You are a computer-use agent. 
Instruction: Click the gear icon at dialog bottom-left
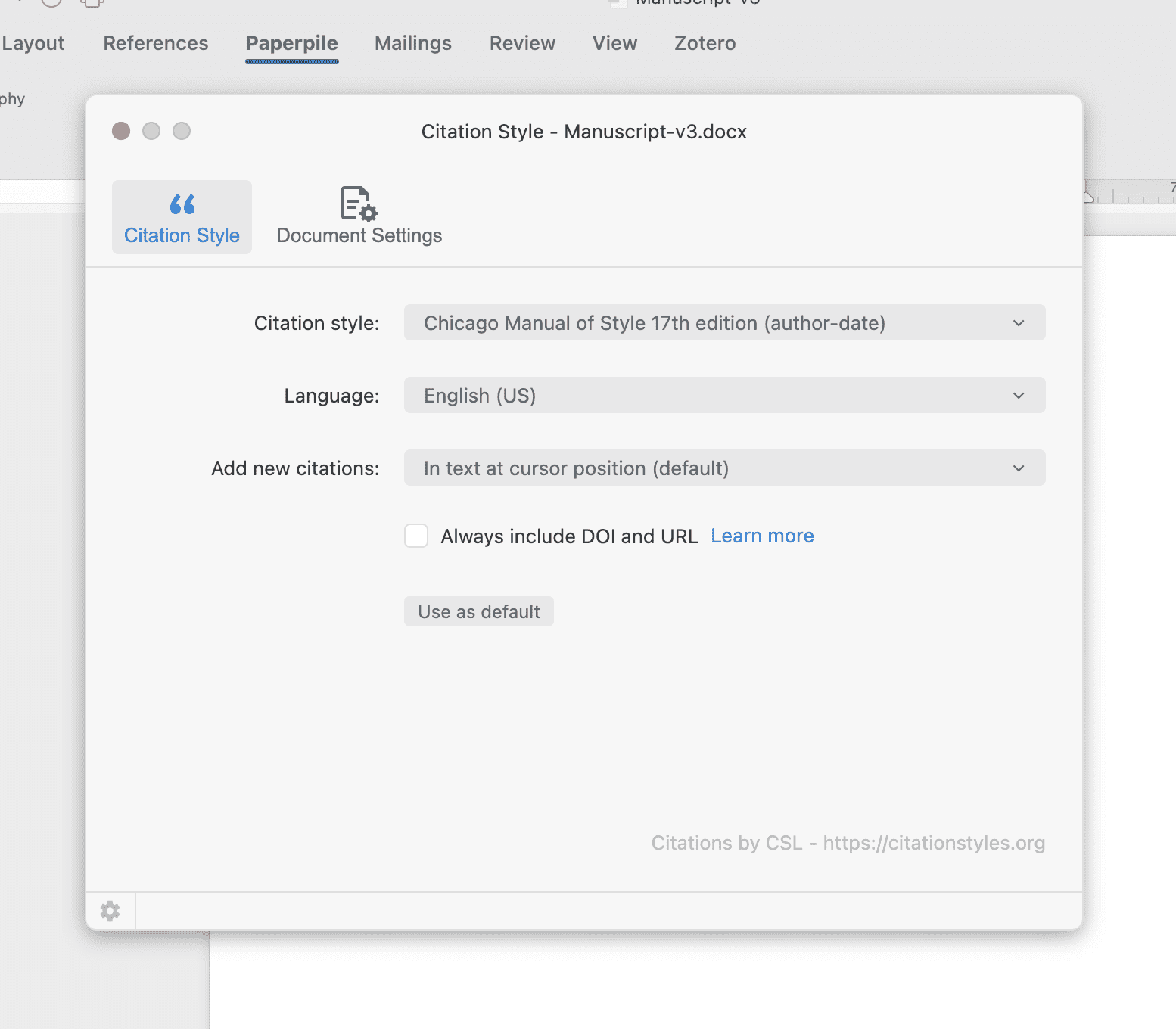tap(110, 911)
